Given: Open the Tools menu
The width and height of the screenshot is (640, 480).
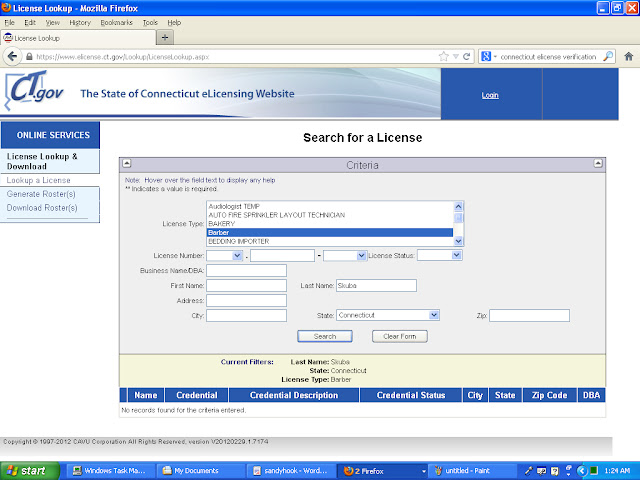Looking at the screenshot, I should (150, 22).
